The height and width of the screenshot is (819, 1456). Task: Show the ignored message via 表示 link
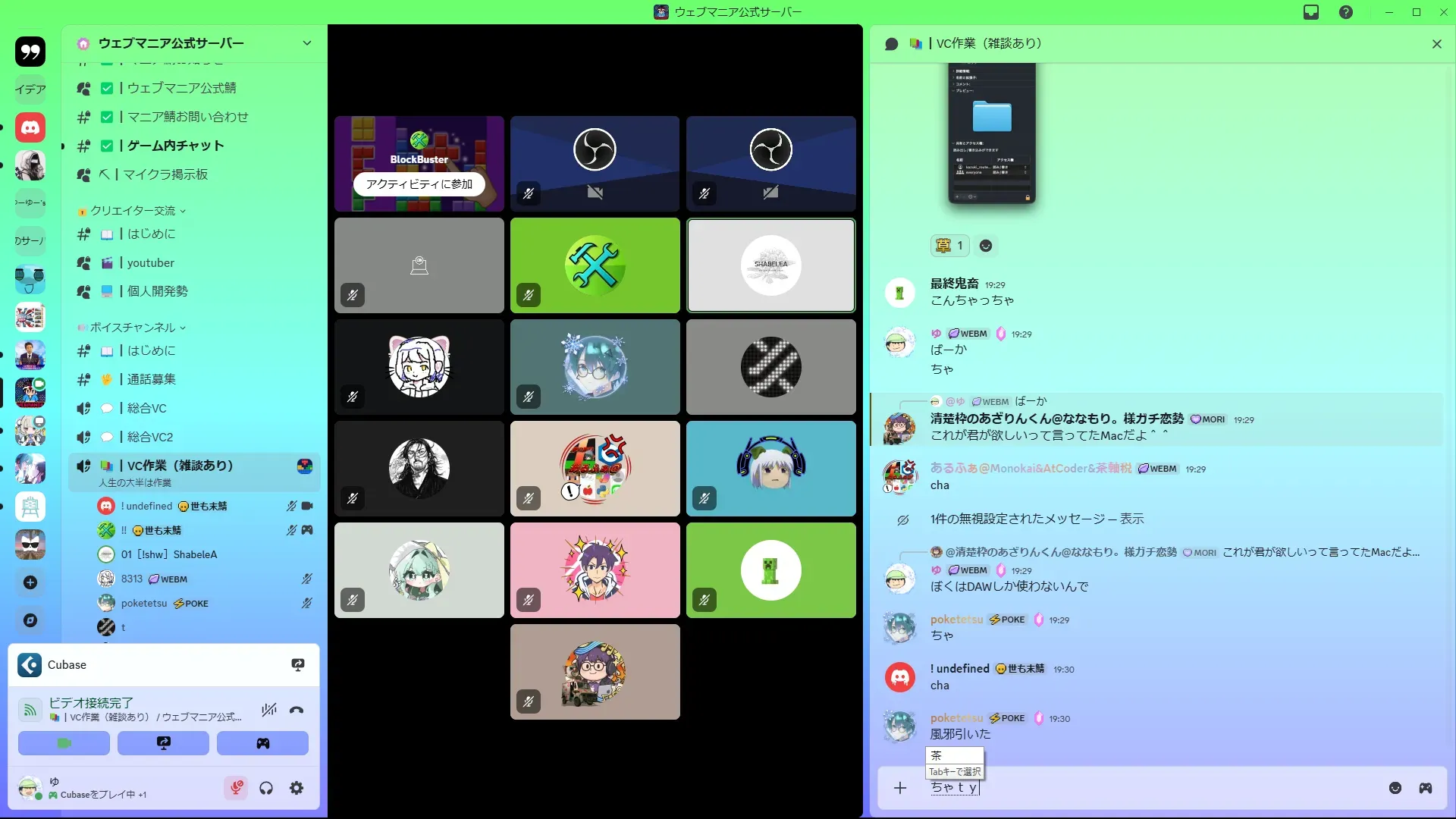point(1131,519)
